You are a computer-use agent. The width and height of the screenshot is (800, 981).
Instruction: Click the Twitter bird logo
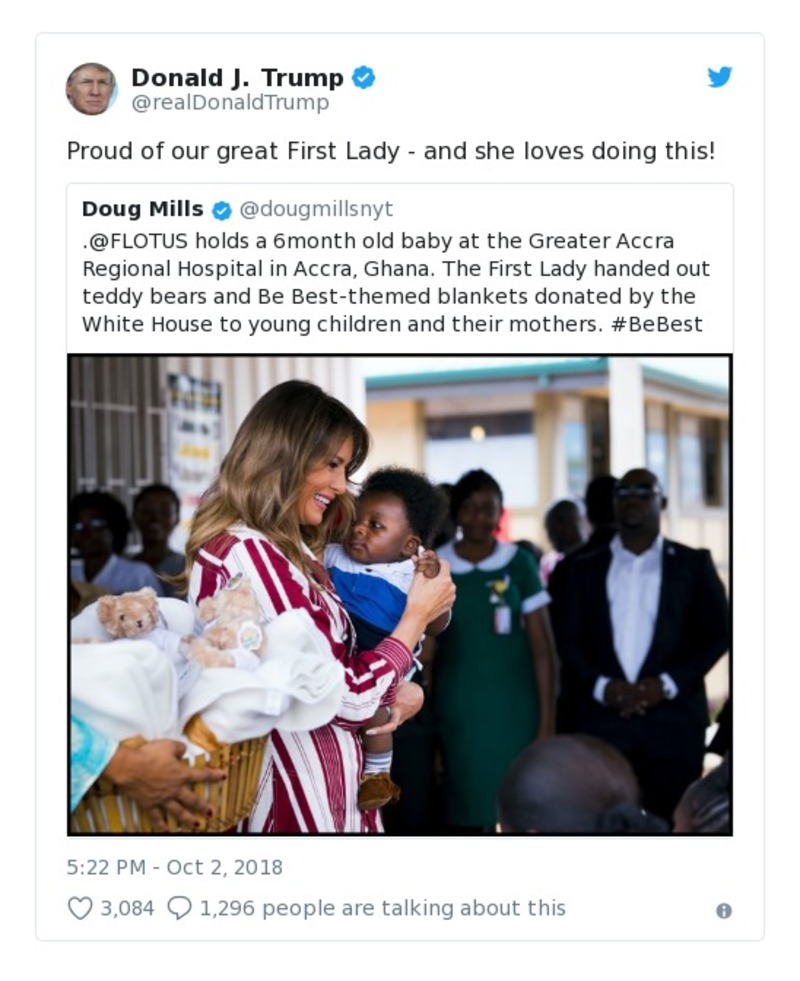pyautogui.click(x=720, y=77)
